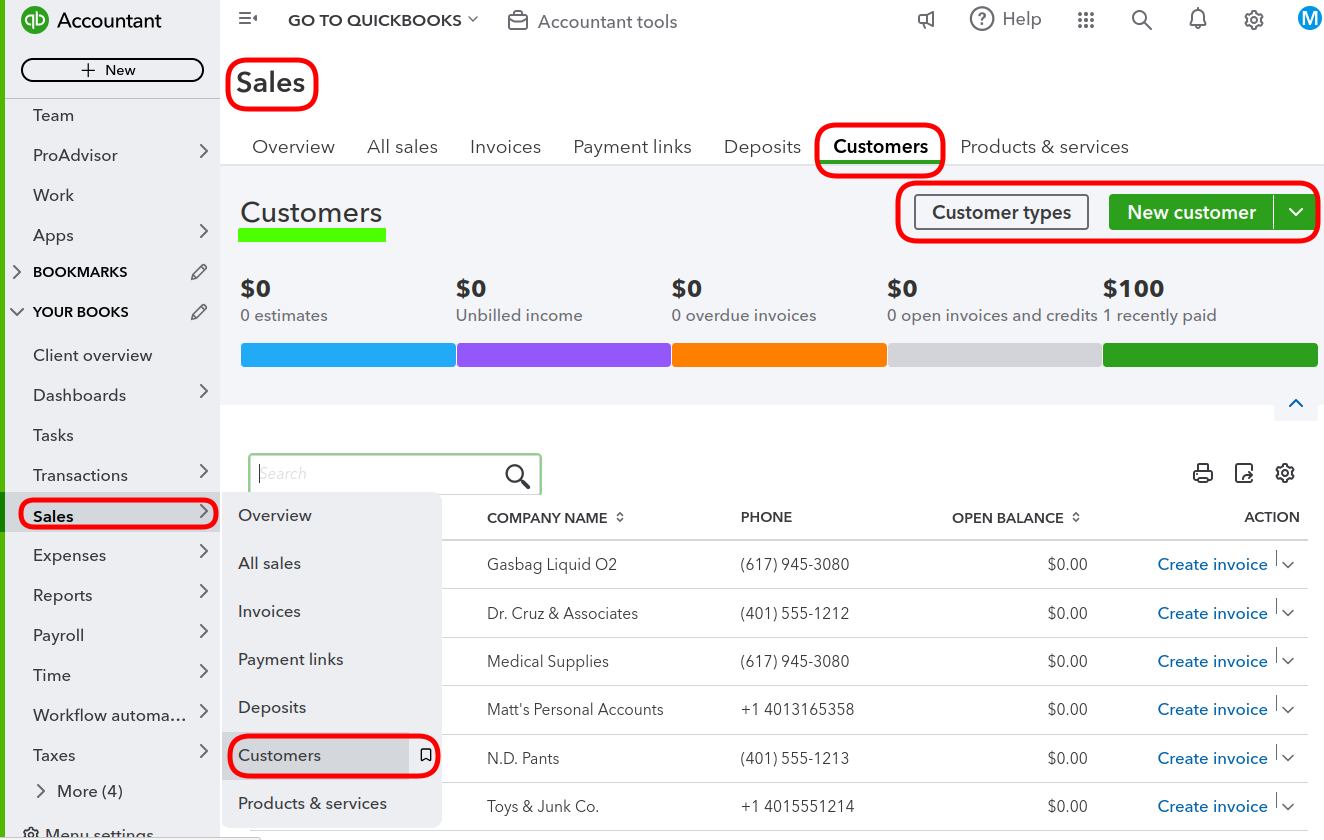Screen dimensions: 1324x840
Task: Switch to the Overview tab
Action: (293, 147)
